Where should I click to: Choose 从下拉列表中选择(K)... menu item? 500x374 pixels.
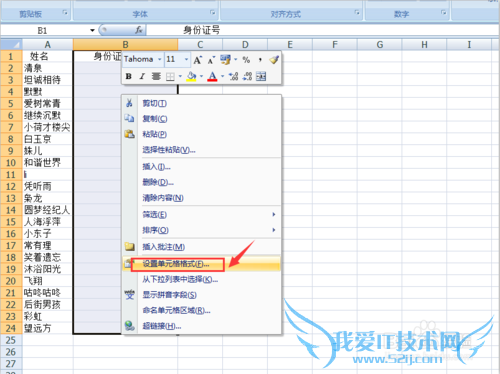[202, 279]
